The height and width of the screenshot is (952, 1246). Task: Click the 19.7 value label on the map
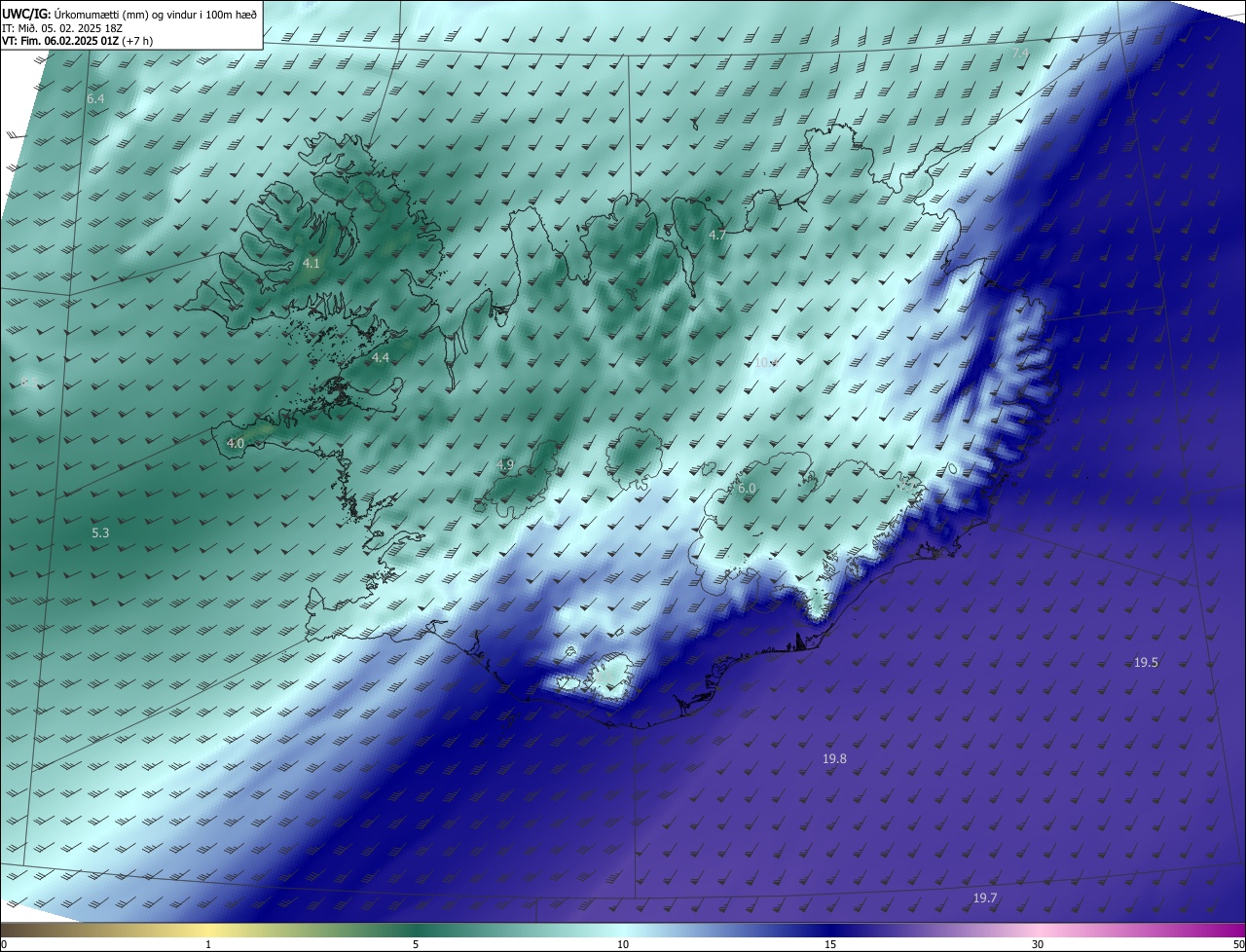pyautogui.click(x=985, y=897)
